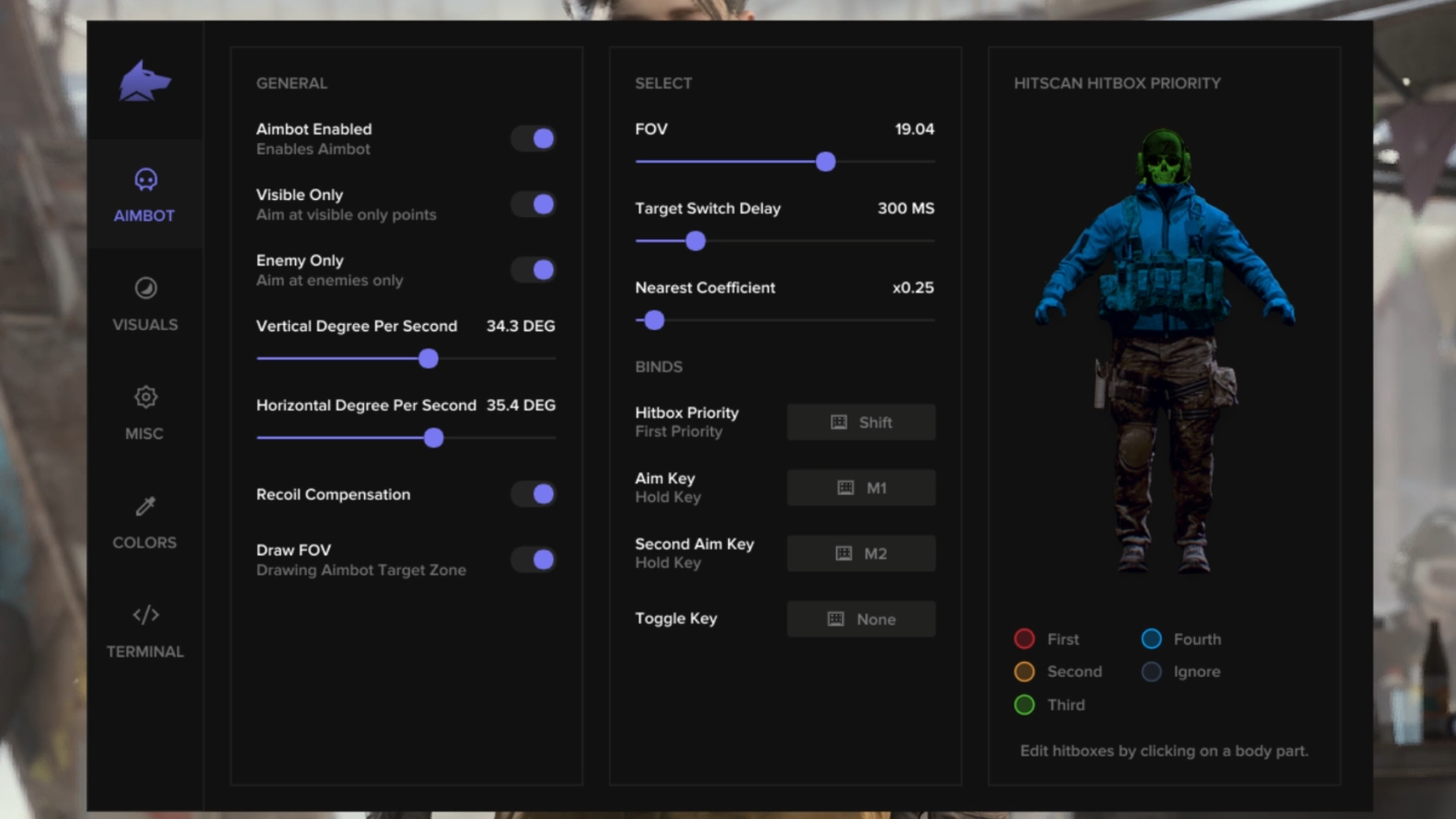
Task: Pick the blue Fourth priority circle
Action: pos(1151,639)
